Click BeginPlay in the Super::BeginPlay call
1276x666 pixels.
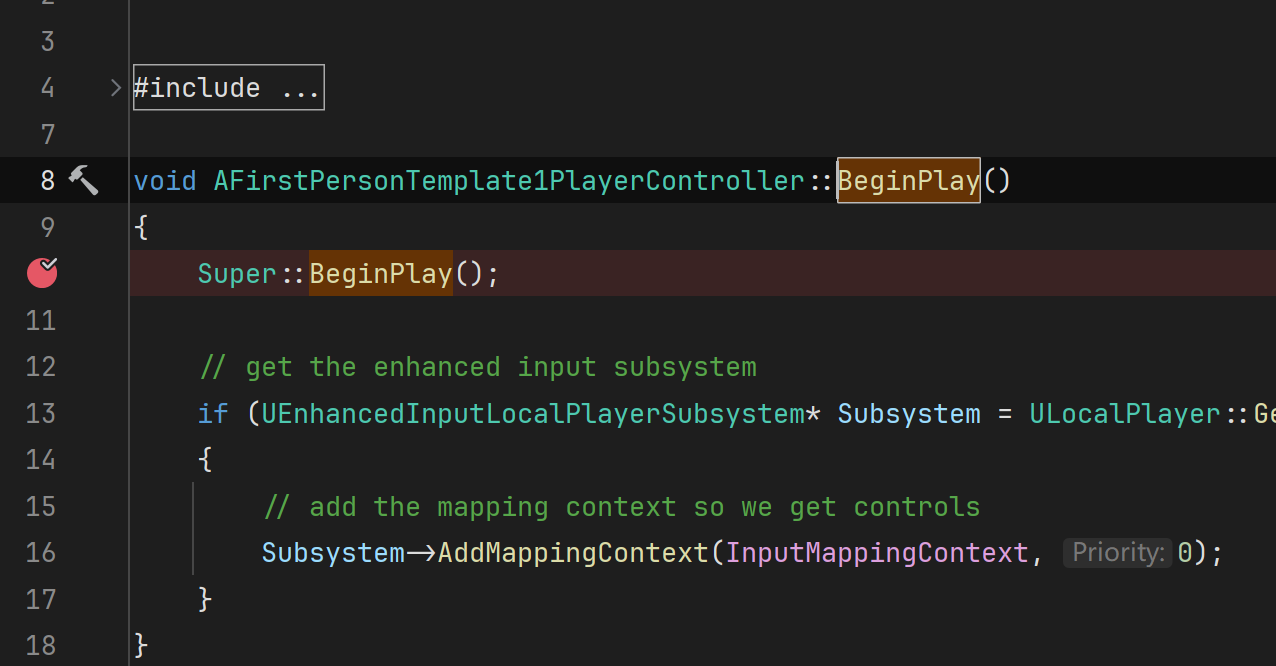[380, 273]
